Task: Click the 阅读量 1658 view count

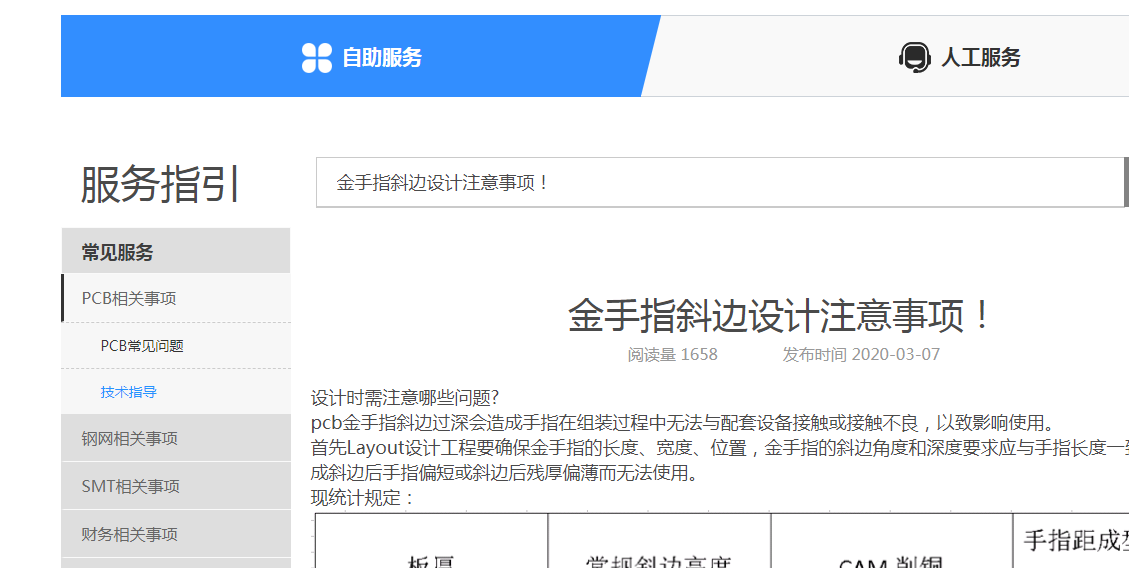Action: (672, 355)
